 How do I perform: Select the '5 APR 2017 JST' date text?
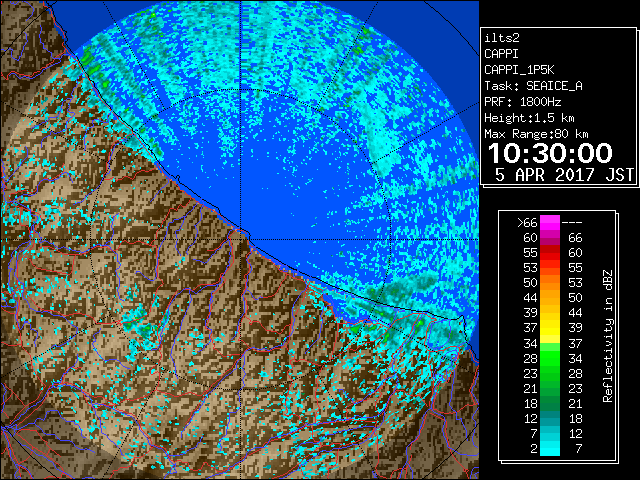pyautogui.click(x=564, y=175)
